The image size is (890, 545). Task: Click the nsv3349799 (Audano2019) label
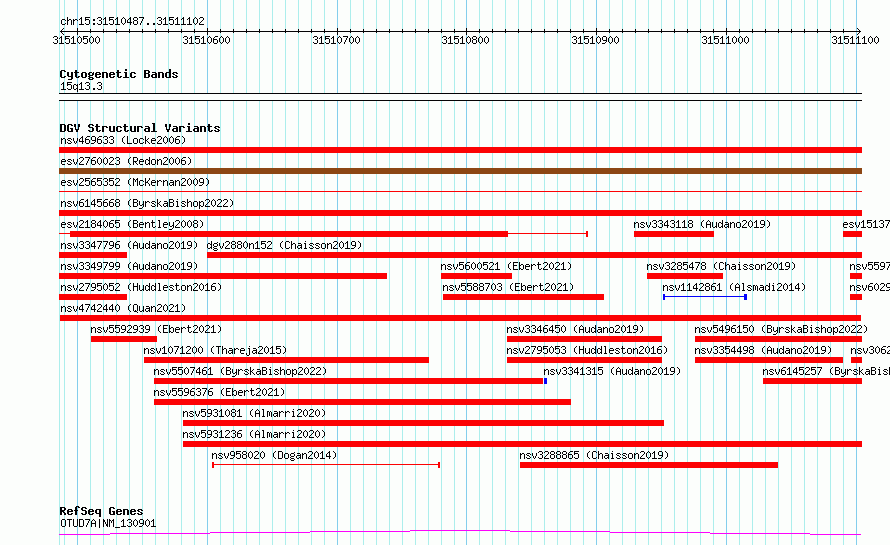(x=129, y=266)
